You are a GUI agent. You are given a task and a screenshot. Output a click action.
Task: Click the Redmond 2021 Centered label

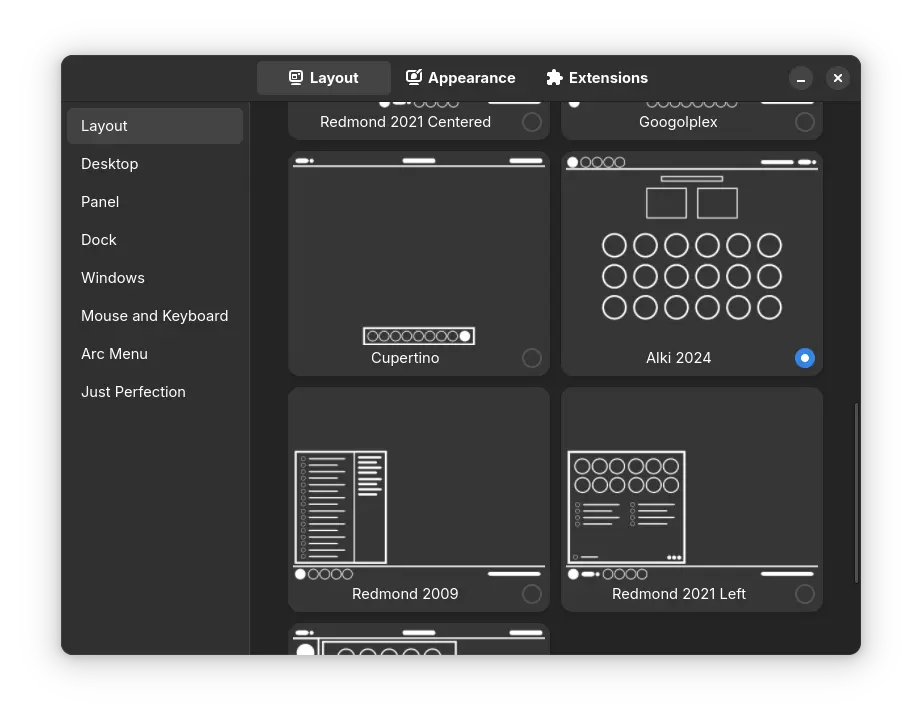point(405,122)
